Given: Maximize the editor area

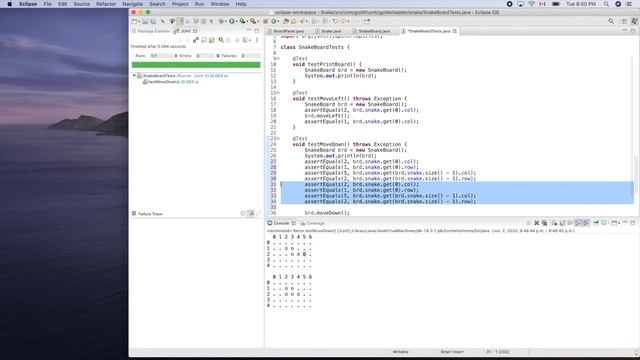Looking at the screenshot, I should 633,31.
